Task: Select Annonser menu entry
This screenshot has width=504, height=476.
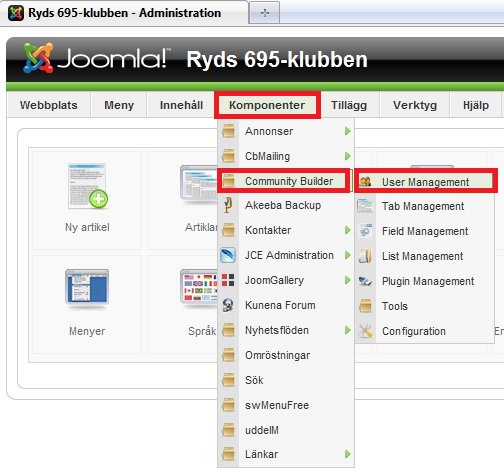Action: 286,131
